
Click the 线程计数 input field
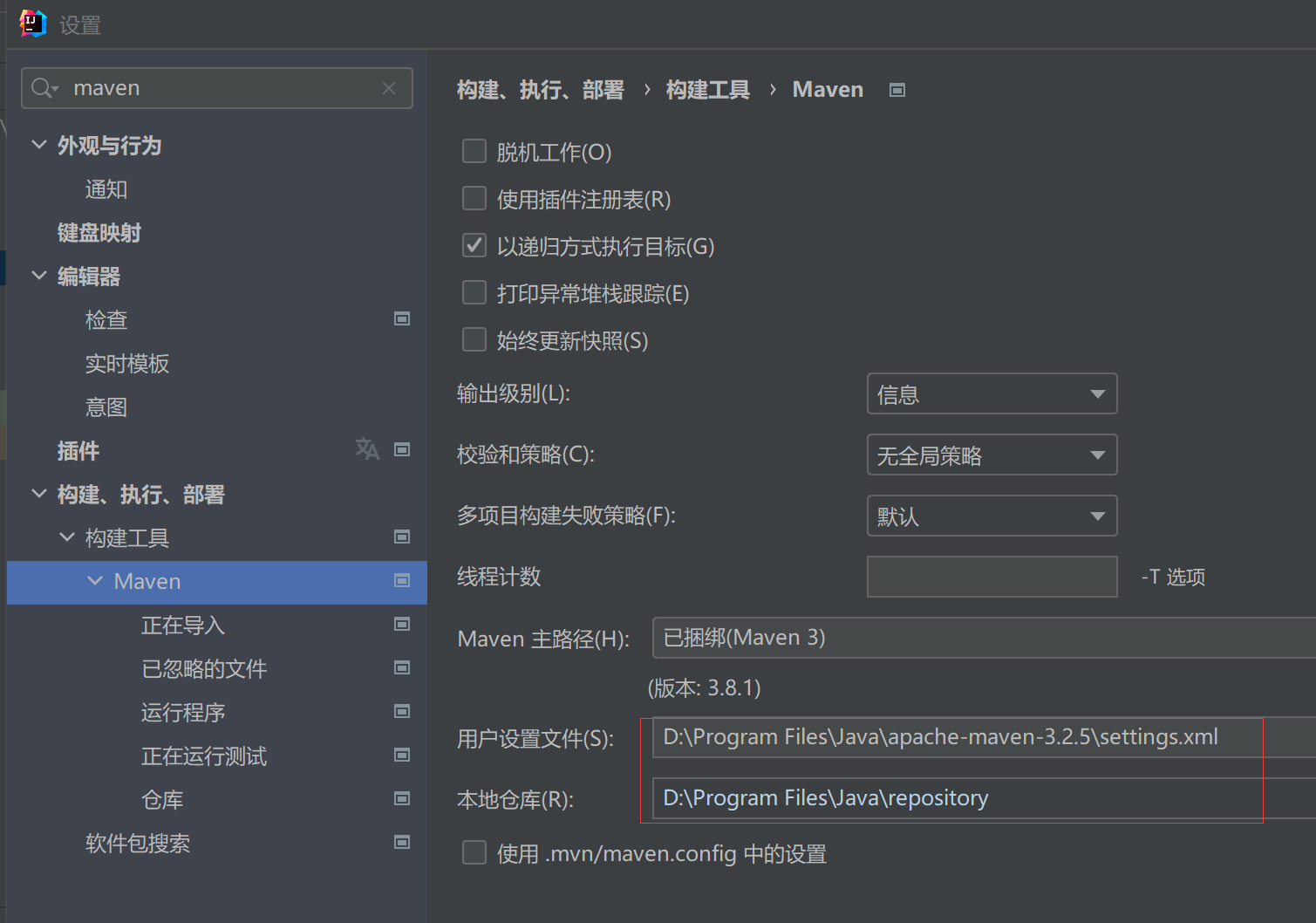point(992,577)
